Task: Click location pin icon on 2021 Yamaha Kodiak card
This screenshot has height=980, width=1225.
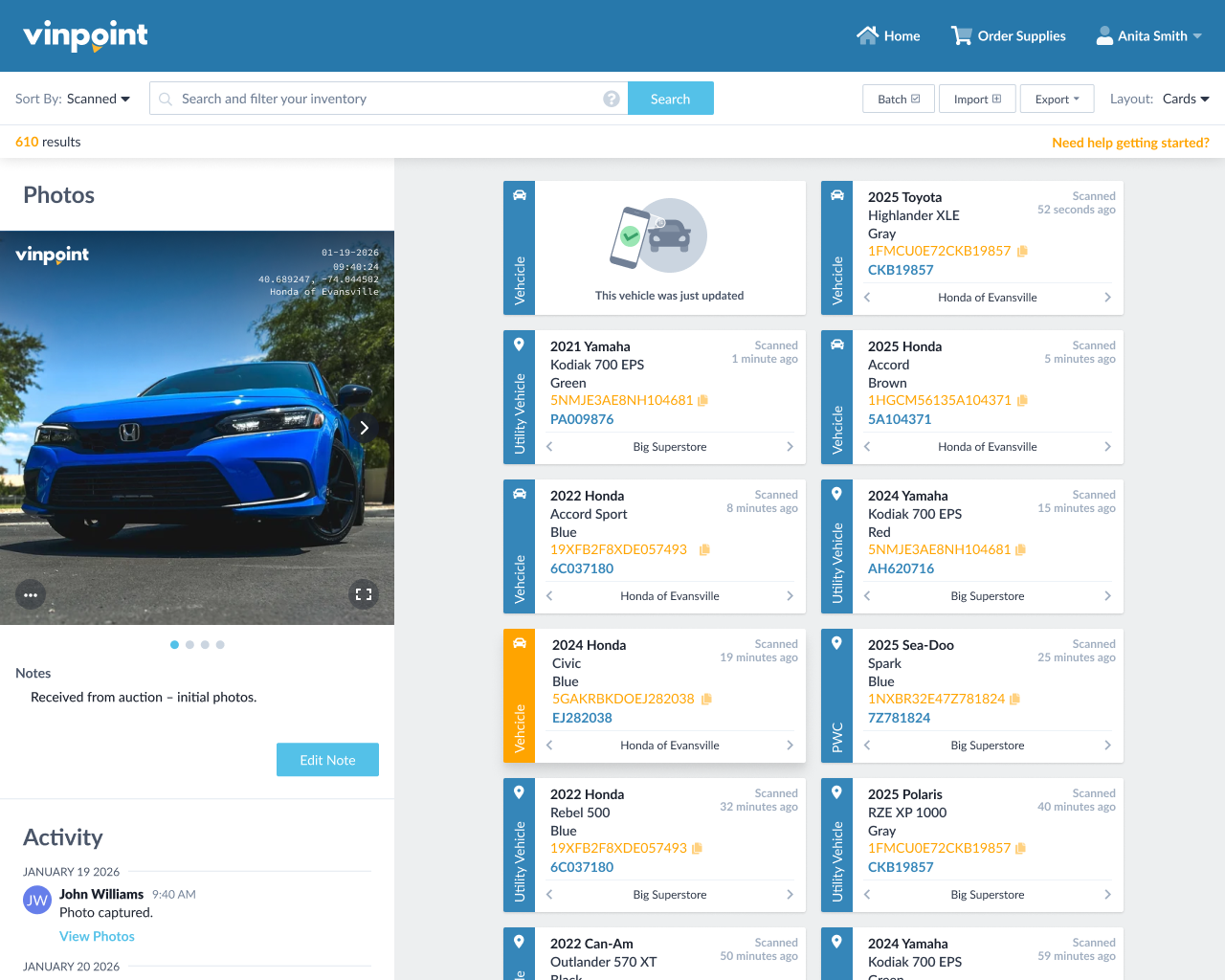Action: (519, 345)
